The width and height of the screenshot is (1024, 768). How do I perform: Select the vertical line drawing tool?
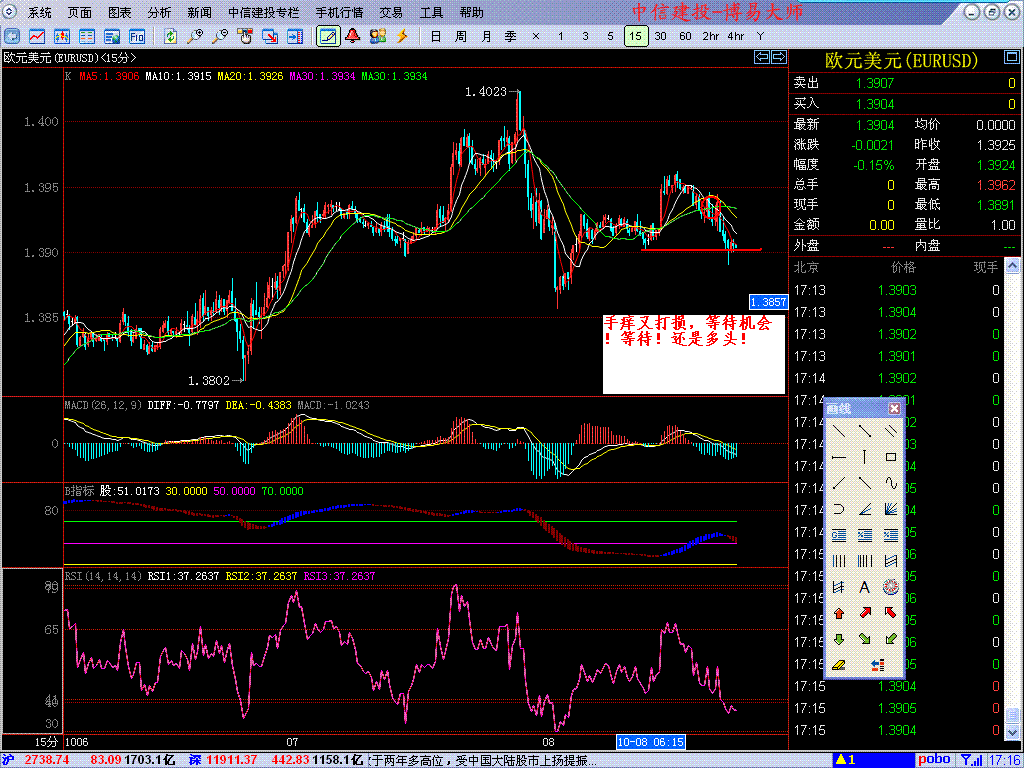(x=865, y=457)
